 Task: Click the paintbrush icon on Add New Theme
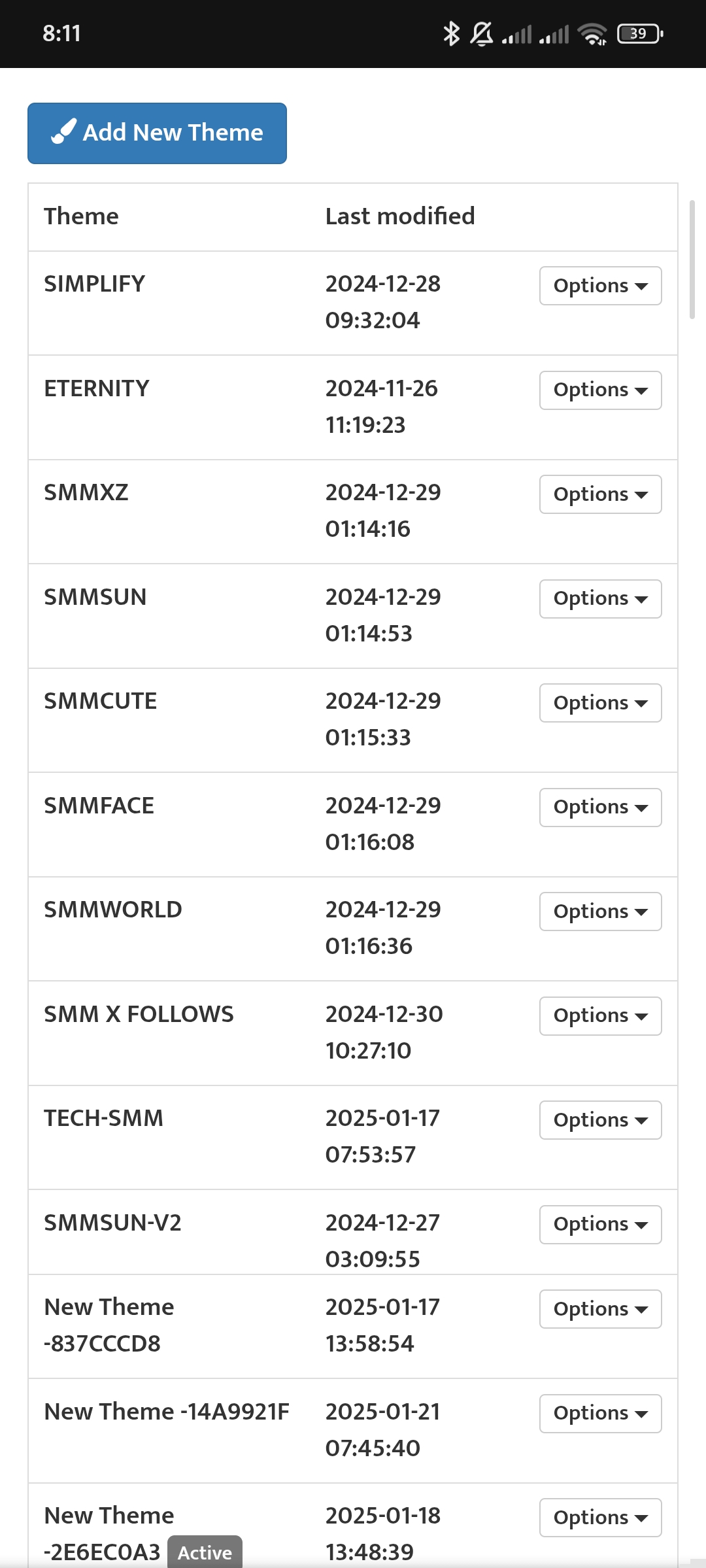click(x=63, y=132)
